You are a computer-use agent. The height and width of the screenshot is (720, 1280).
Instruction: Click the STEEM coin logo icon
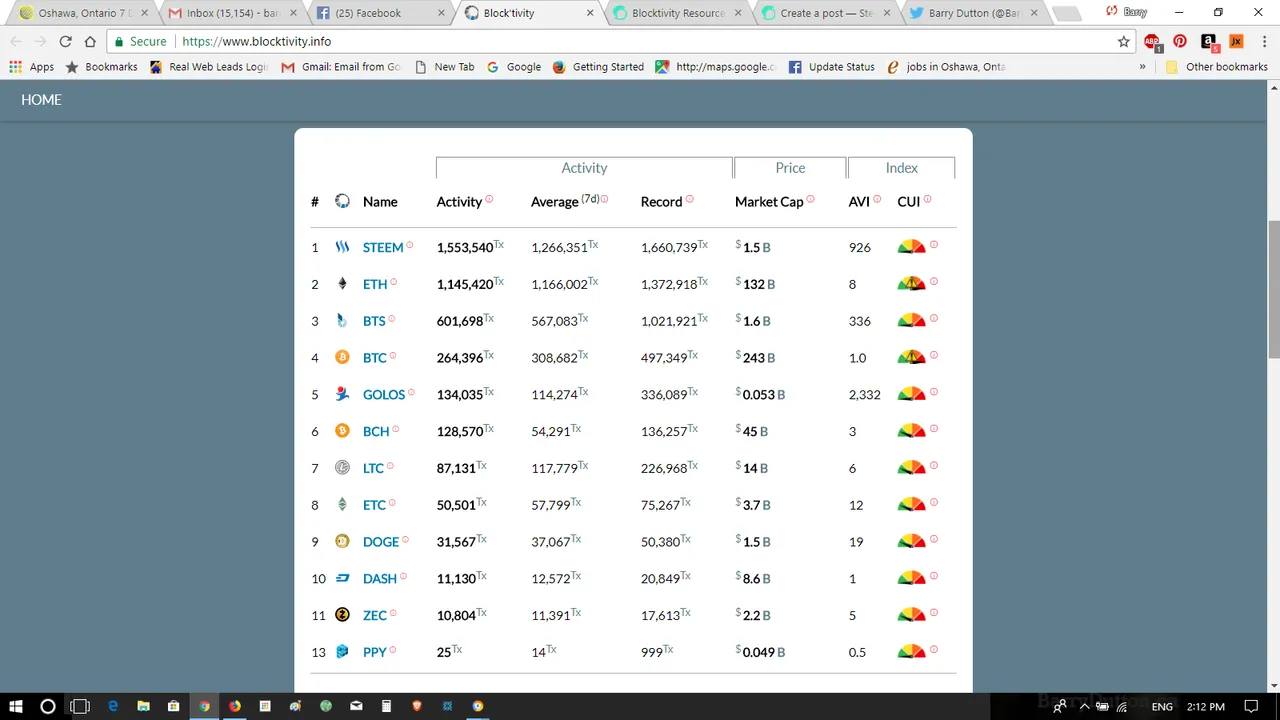tap(342, 247)
